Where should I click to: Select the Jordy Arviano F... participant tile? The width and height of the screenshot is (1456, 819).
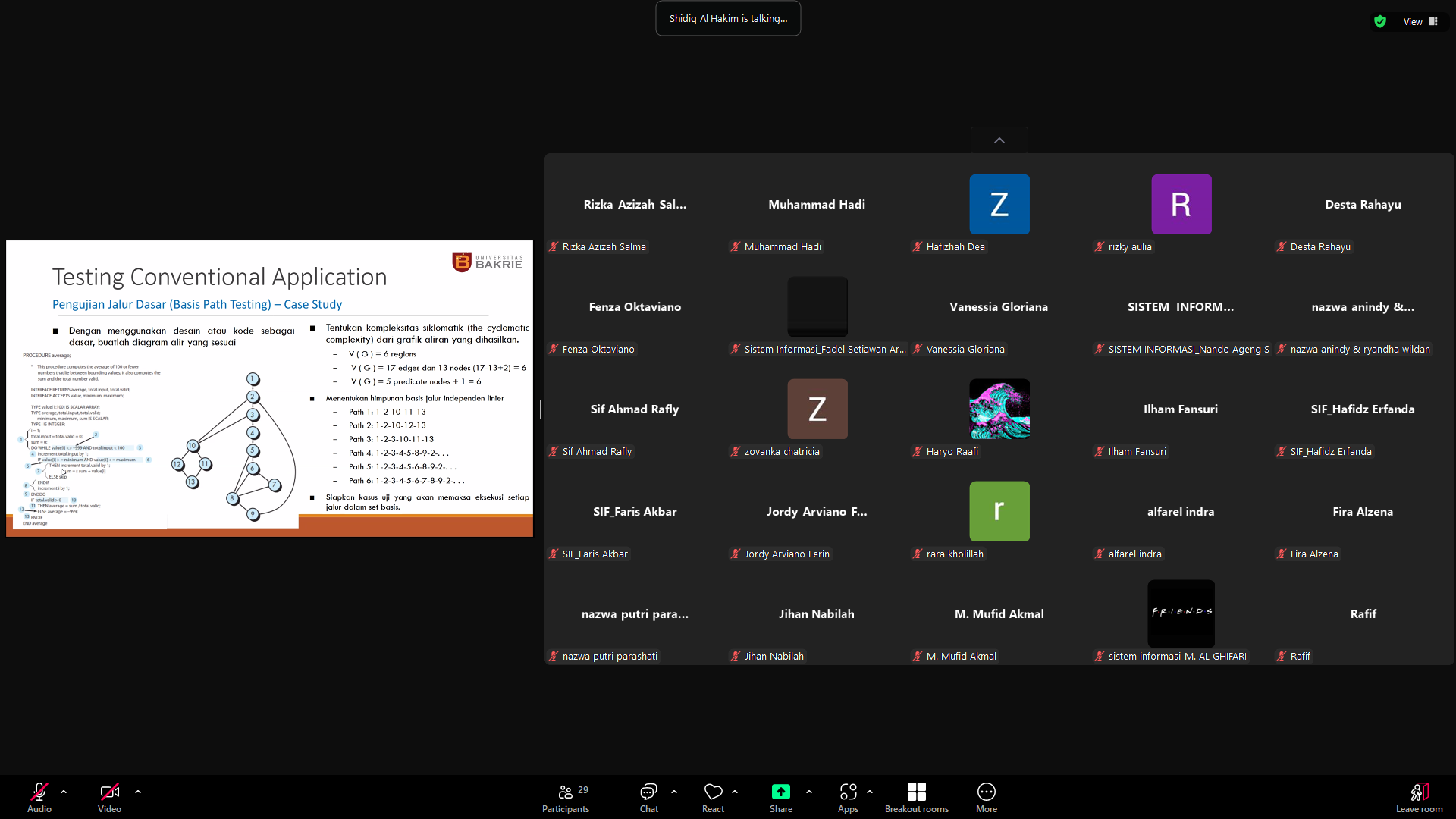point(817,512)
